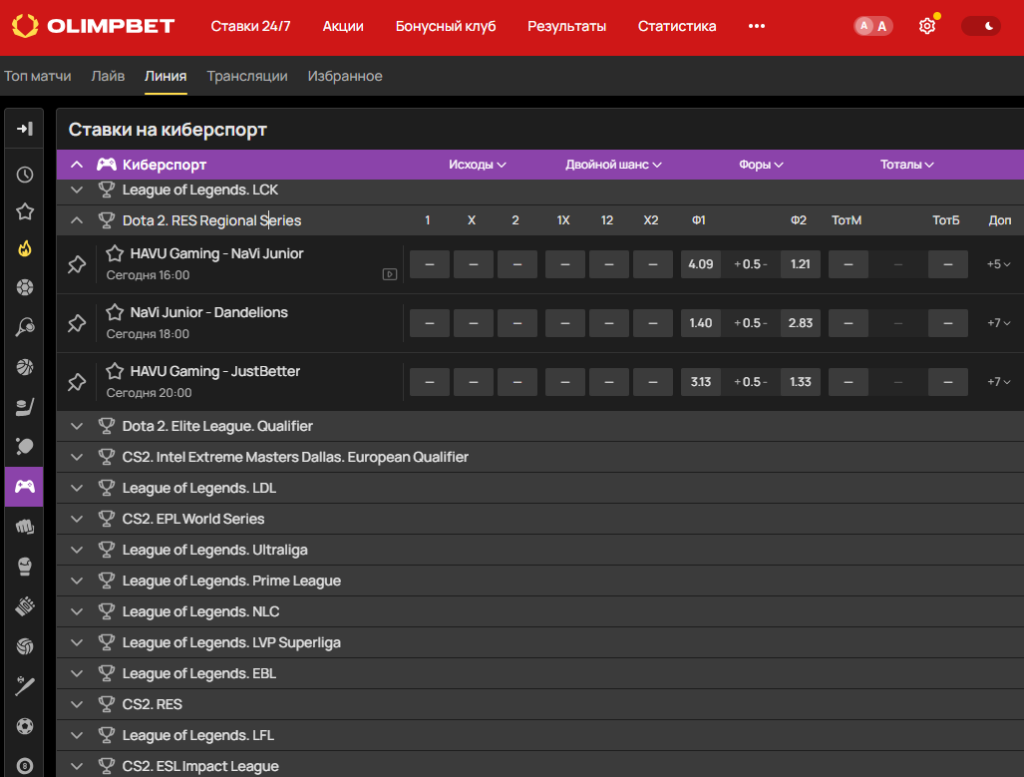1024x777 pixels.
Task: Bet on odds 2.83 for Dandelions
Action: coord(800,323)
